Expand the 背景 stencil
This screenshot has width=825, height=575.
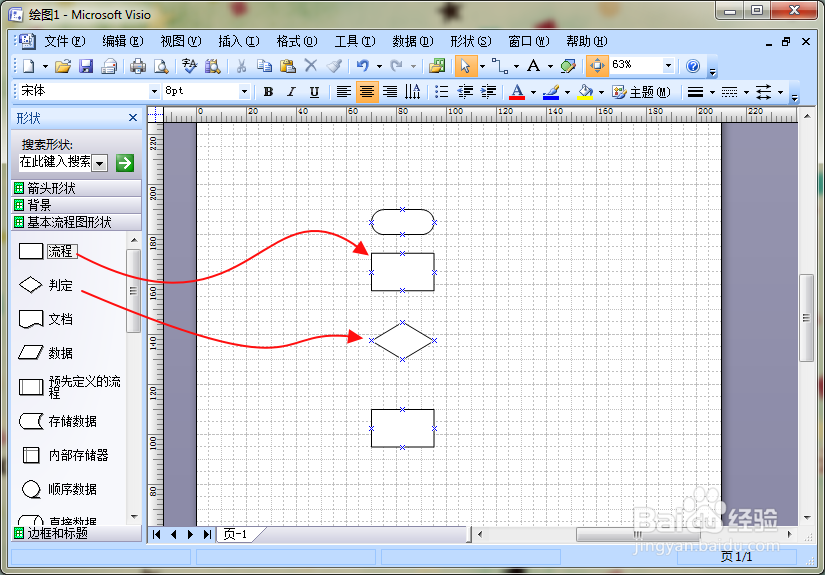pos(76,205)
